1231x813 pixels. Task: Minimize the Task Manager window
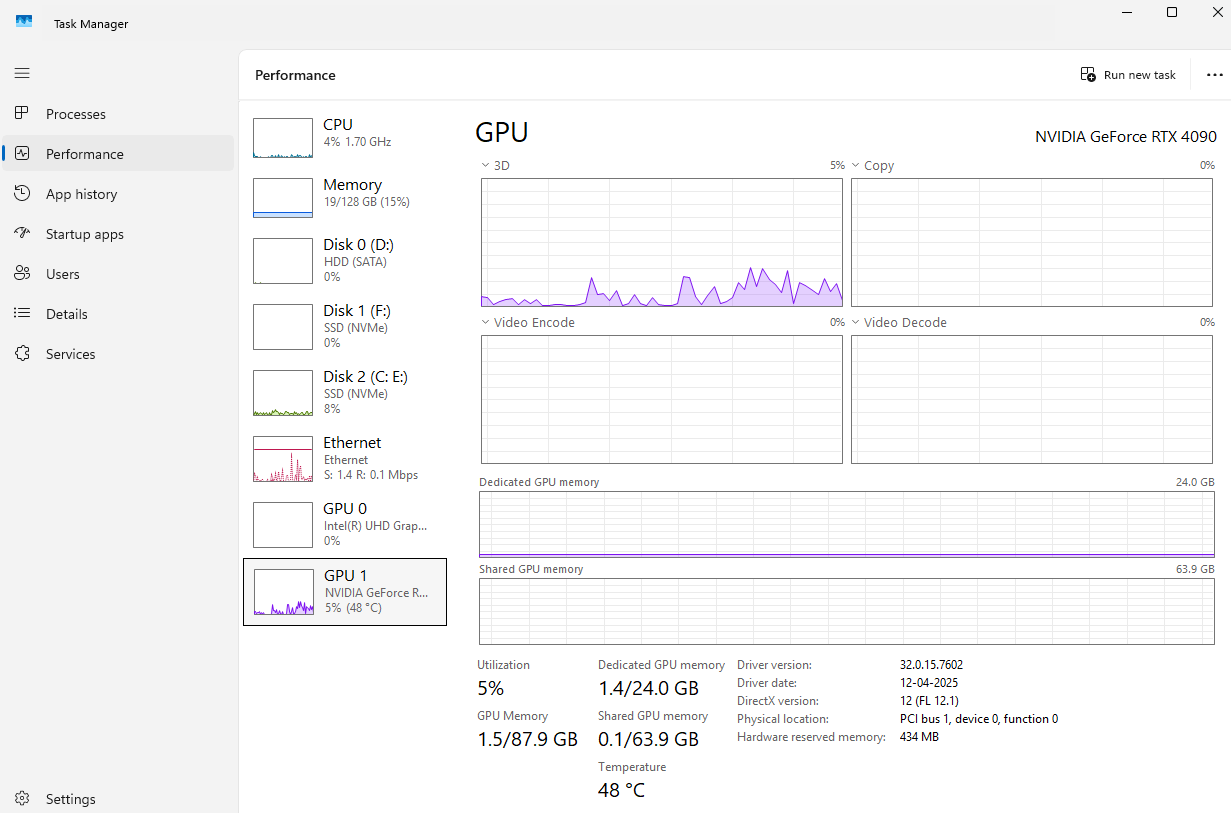click(1126, 12)
